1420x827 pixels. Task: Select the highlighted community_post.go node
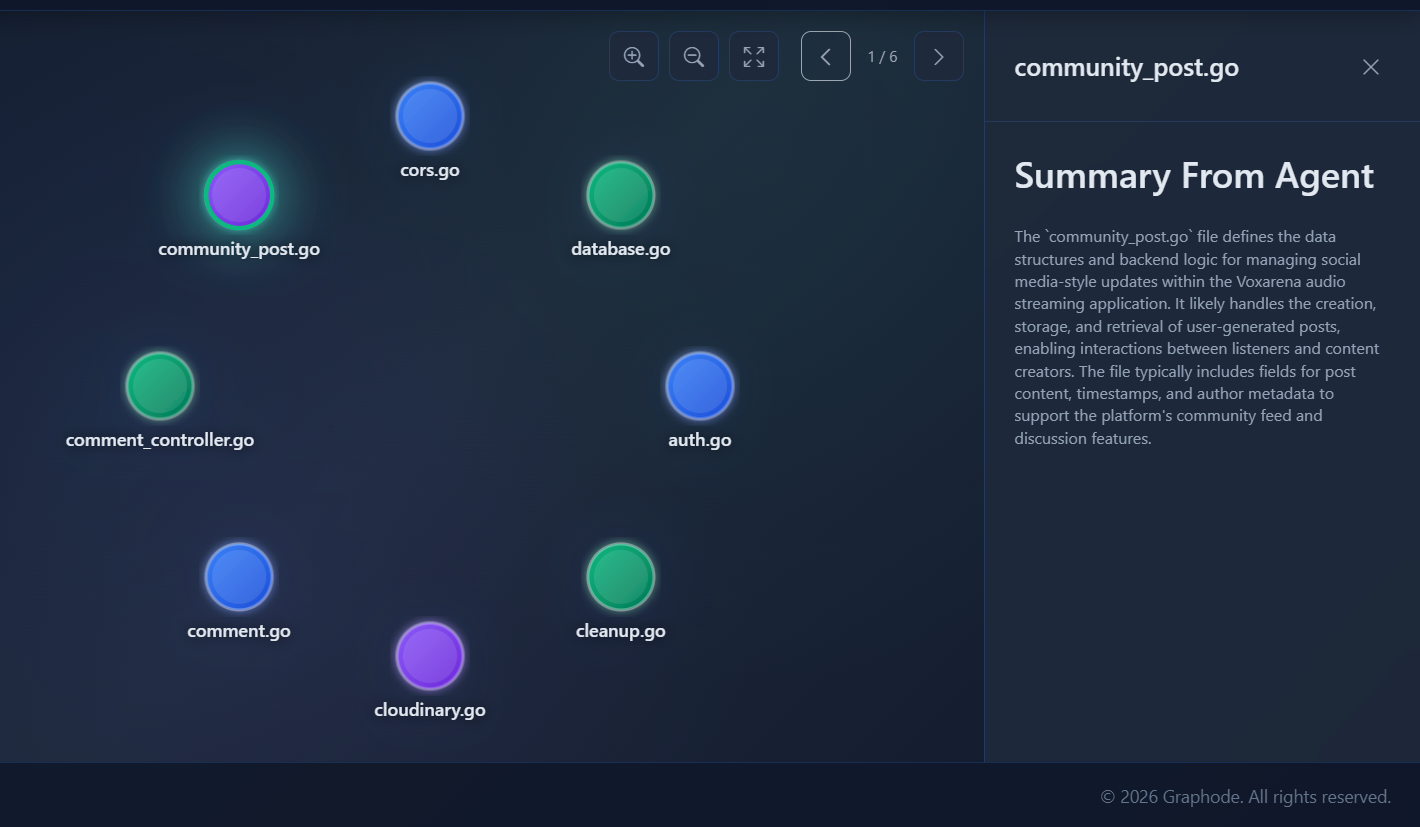click(238, 195)
